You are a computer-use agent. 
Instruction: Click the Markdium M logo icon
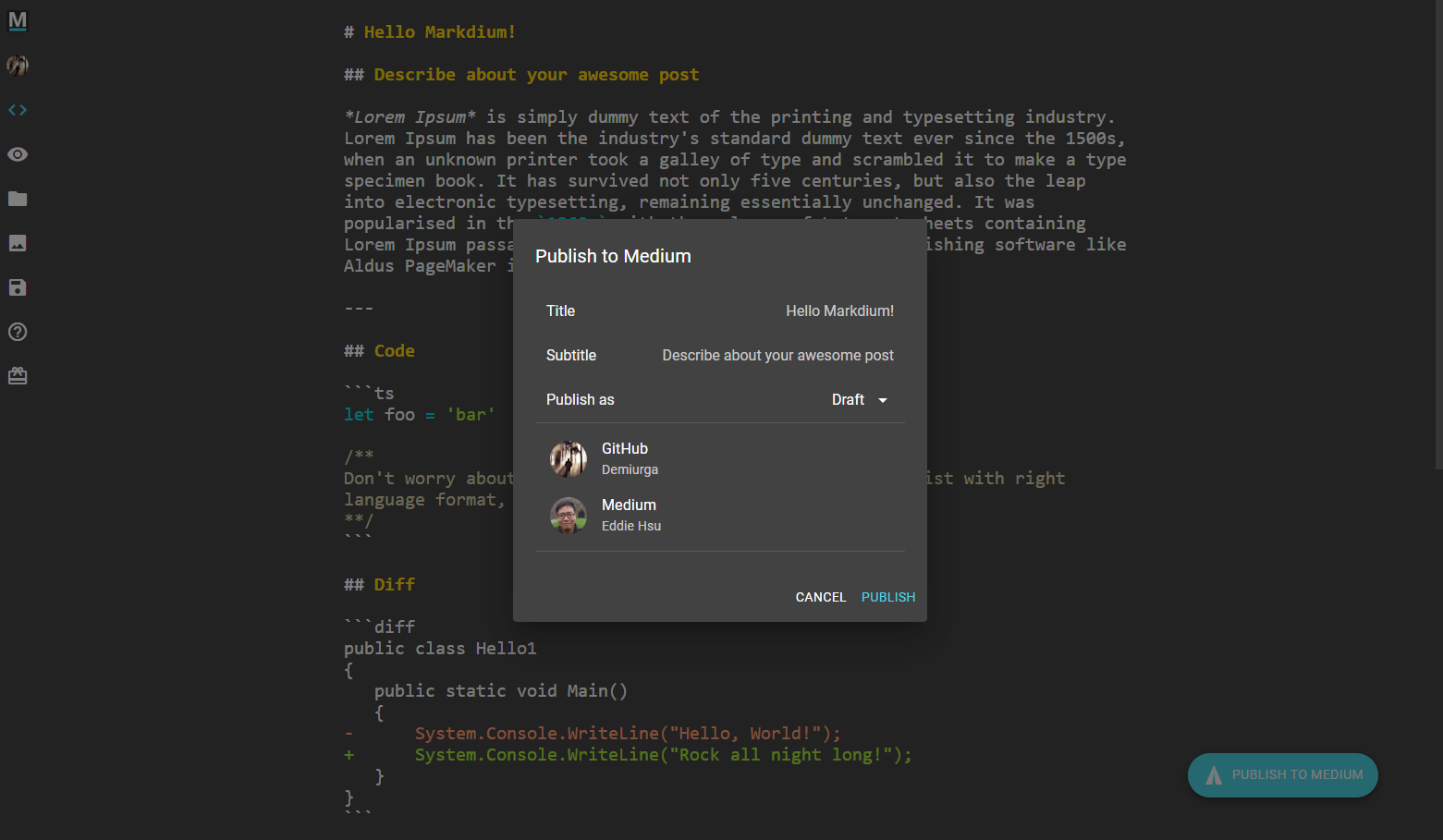coord(18,20)
